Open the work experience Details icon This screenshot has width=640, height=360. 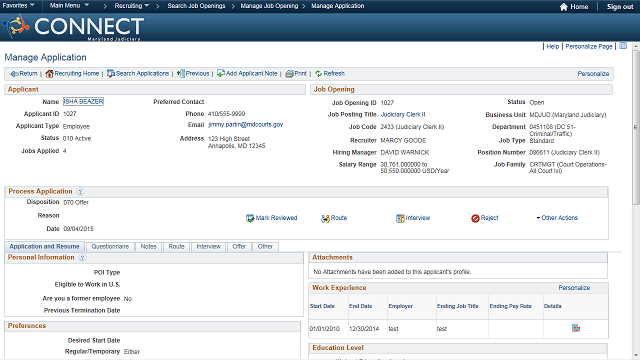[576, 328]
